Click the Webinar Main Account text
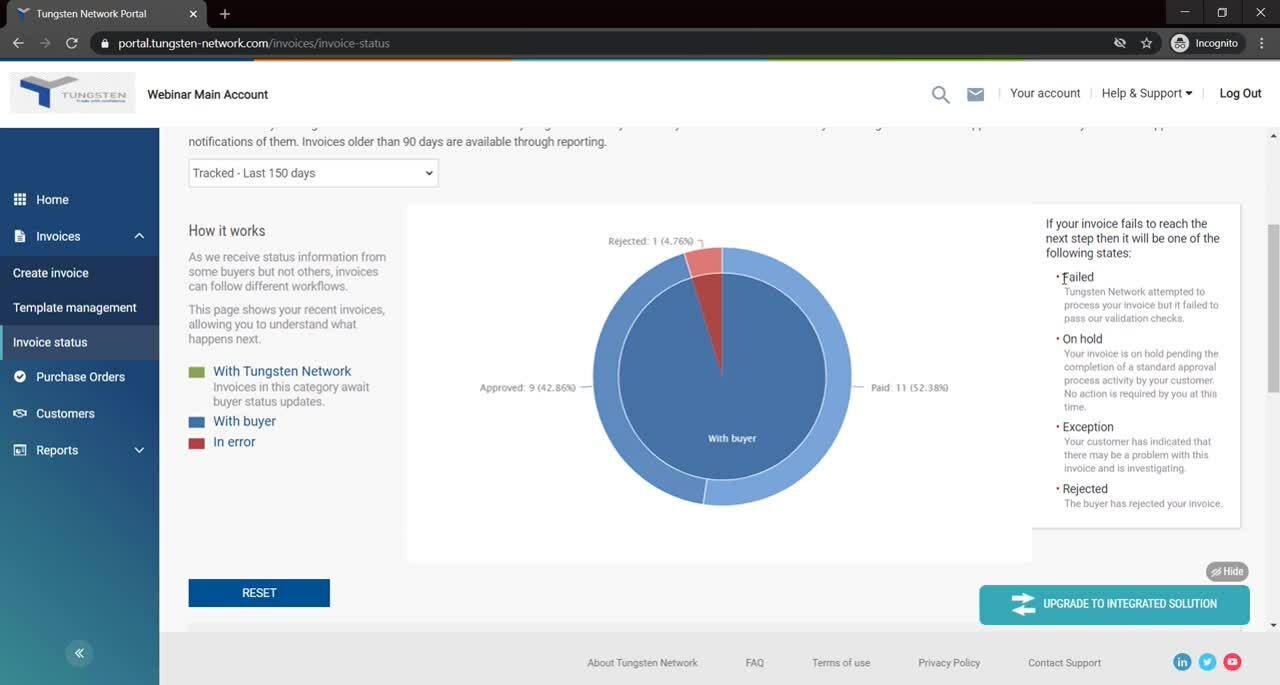1280x685 pixels. coord(208,95)
